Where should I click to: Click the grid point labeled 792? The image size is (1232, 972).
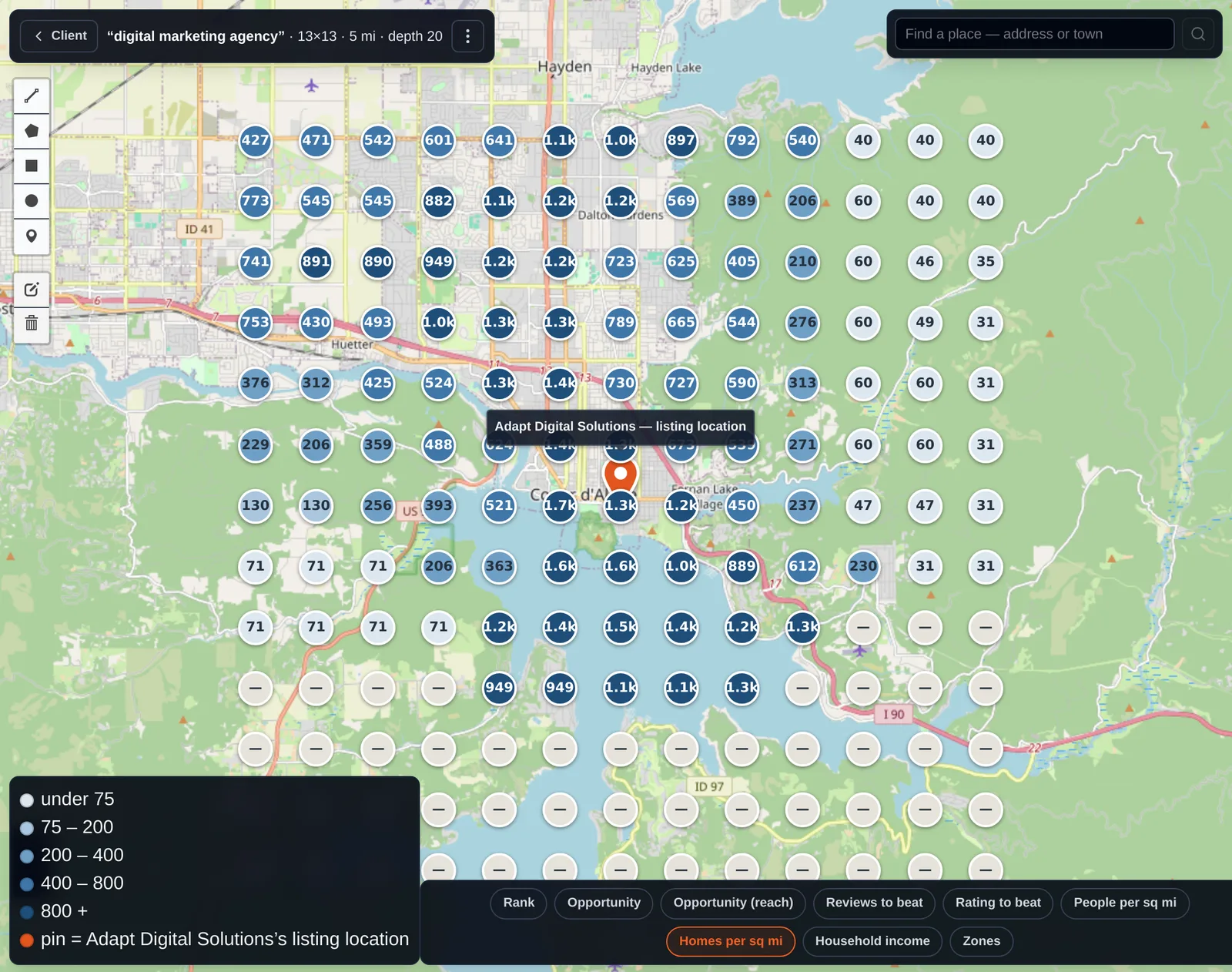pos(742,140)
